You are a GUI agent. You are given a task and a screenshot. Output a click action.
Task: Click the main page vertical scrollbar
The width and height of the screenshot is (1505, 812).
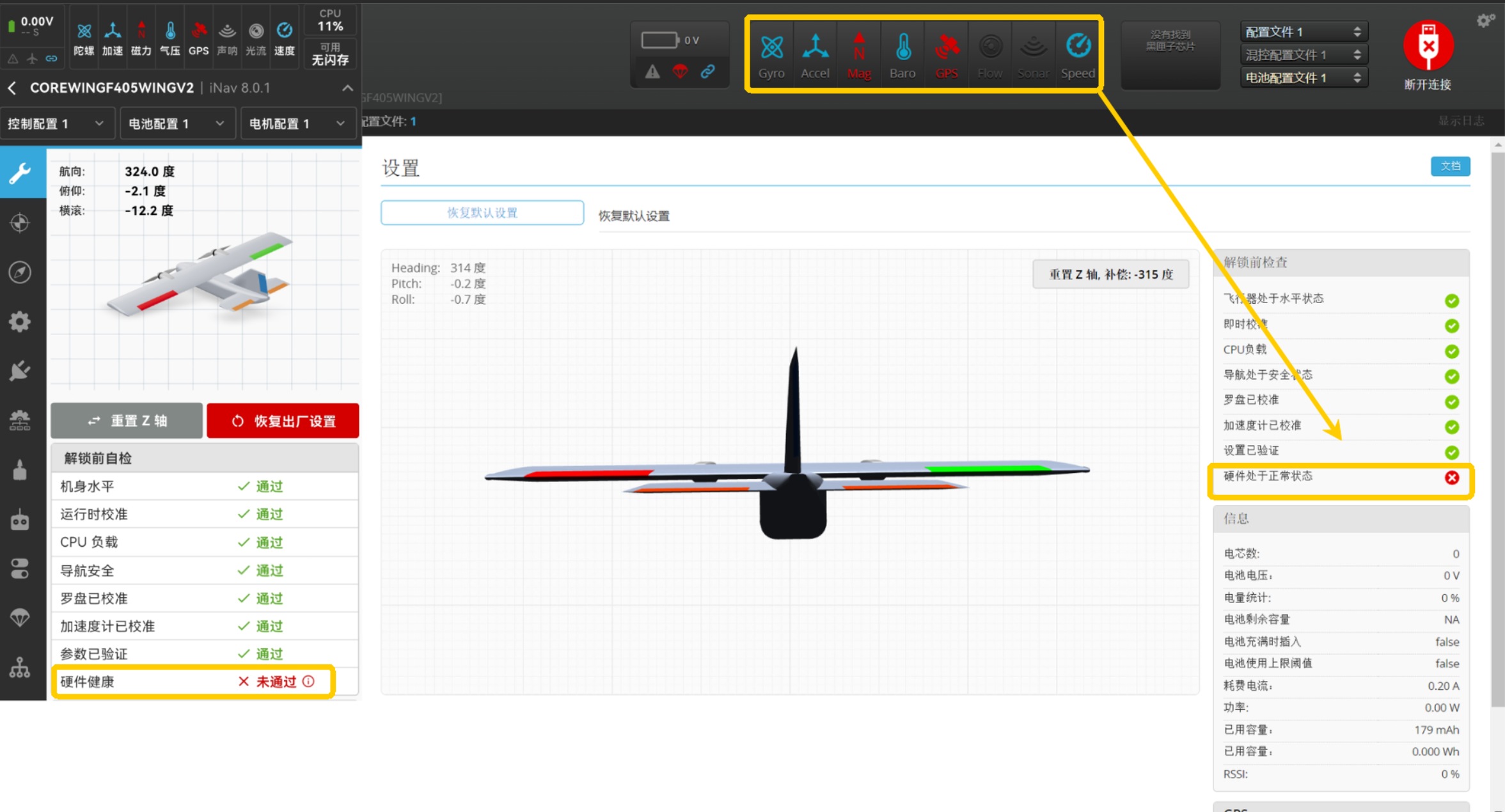click(x=1497, y=428)
